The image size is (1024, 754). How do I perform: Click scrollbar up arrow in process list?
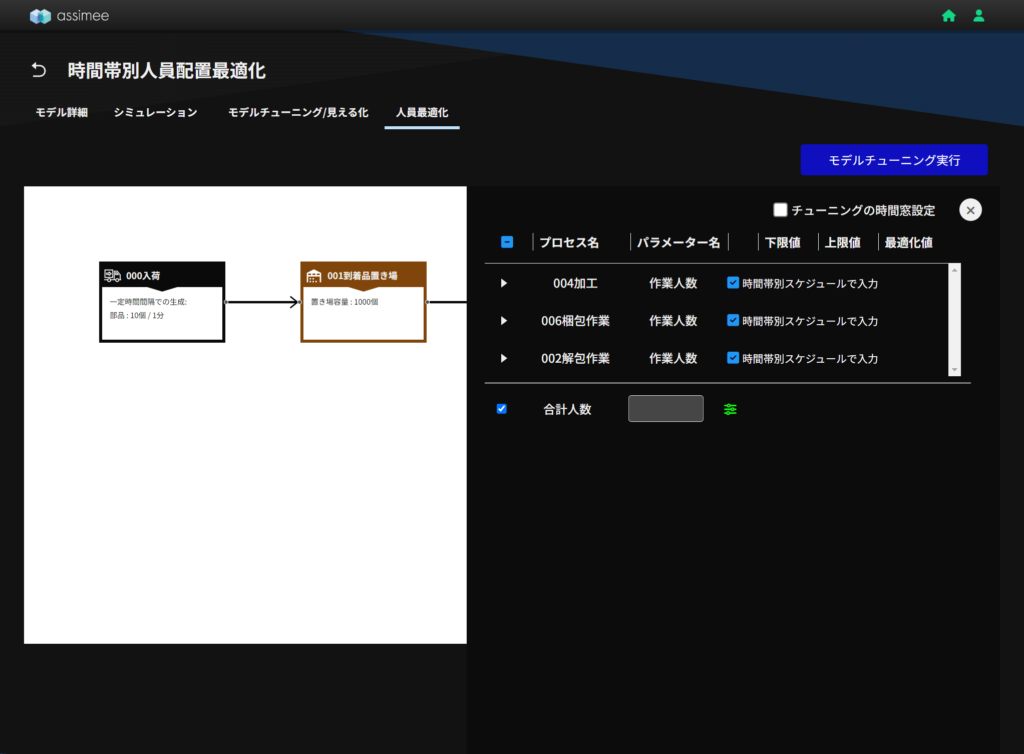tap(954, 269)
